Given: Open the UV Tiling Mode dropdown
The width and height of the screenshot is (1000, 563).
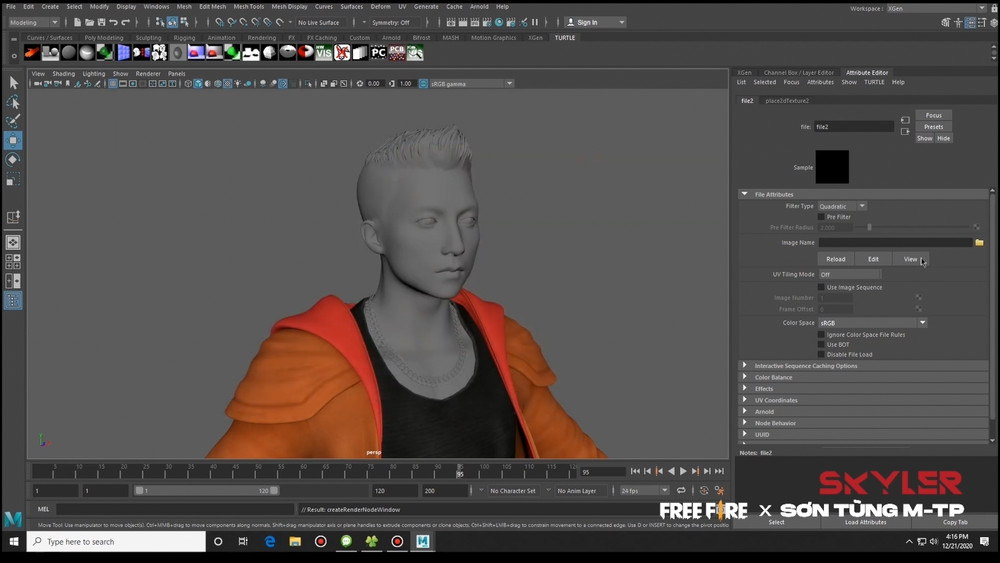Looking at the screenshot, I should coord(849,274).
